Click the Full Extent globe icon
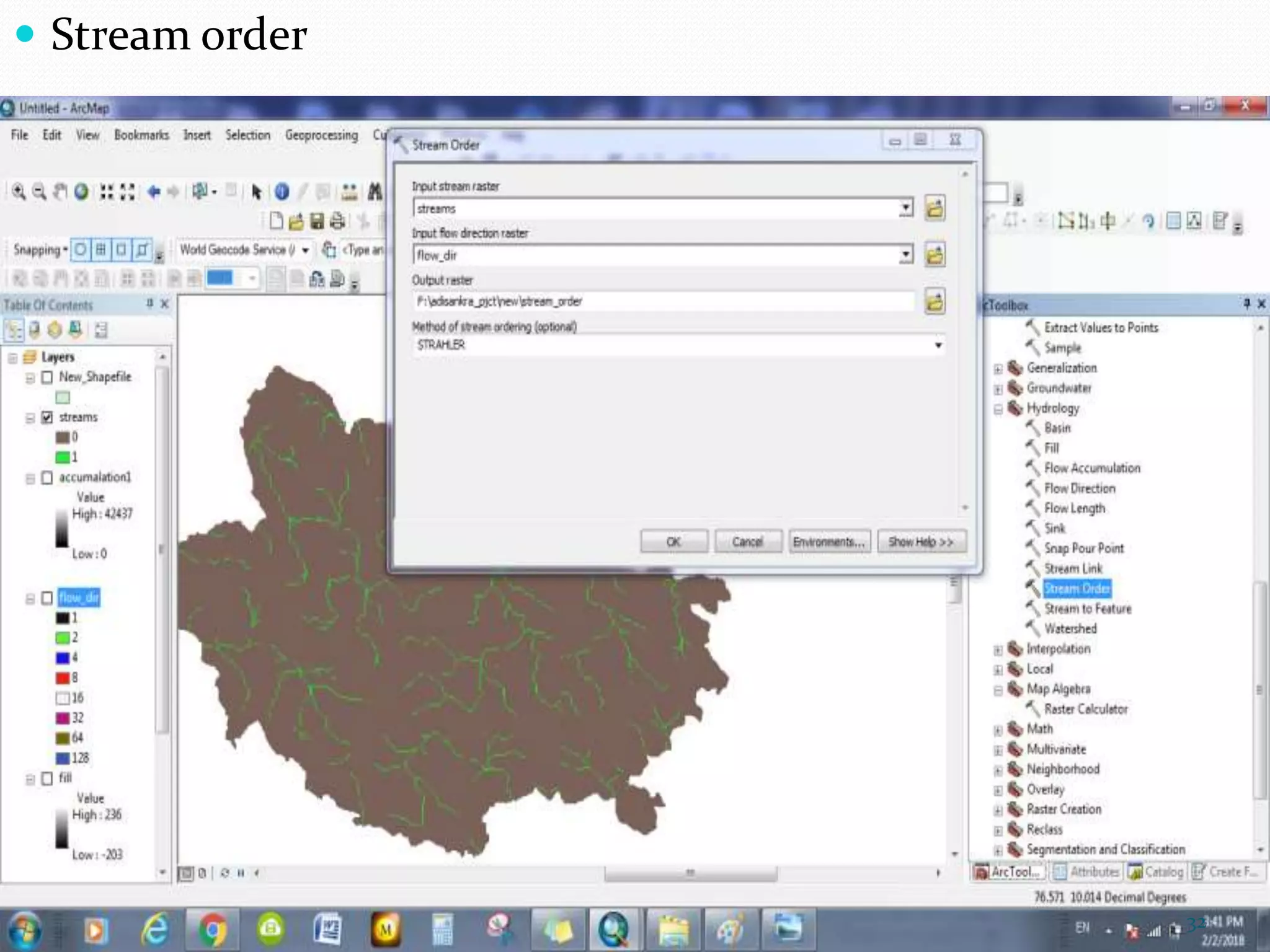The width and height of the screenshot is (1270, 952). [x=81, y=192]
